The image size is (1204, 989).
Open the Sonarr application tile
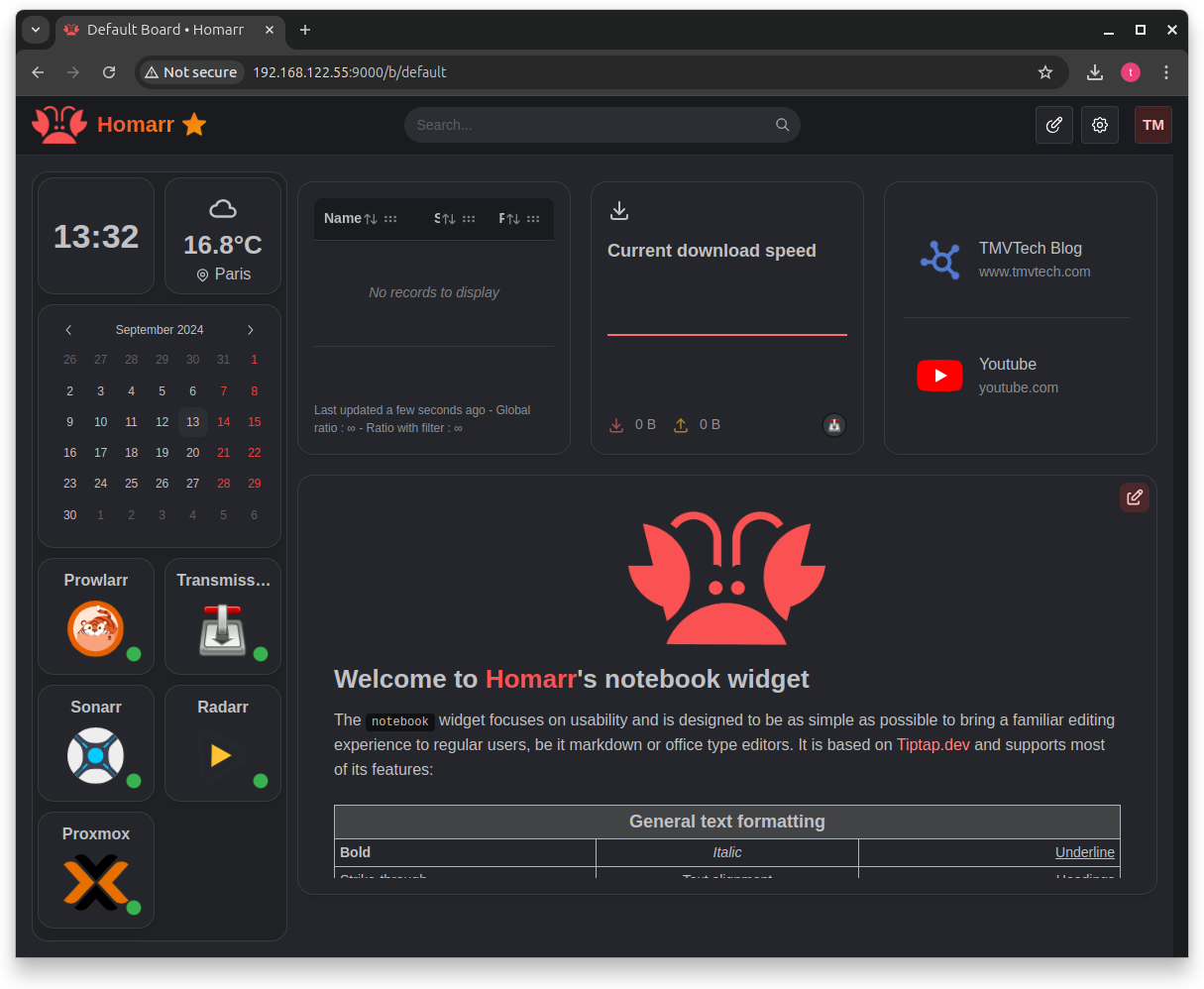click(x=95, y=742)
